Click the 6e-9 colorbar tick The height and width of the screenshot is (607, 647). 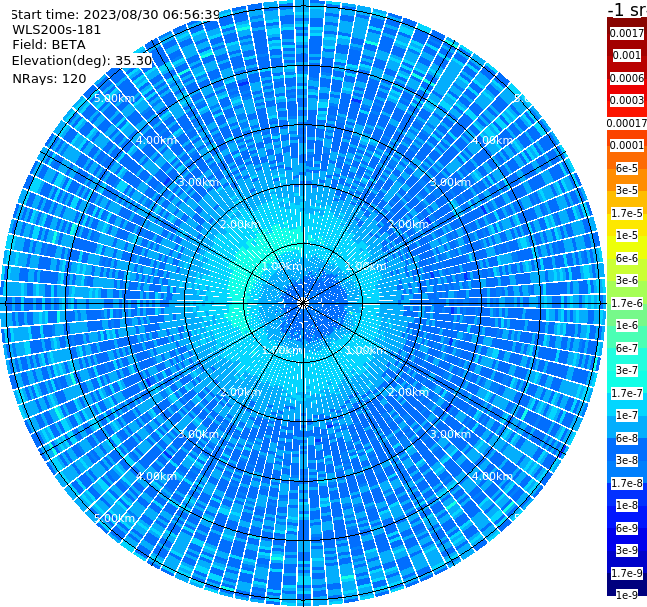tap(627, 528)
